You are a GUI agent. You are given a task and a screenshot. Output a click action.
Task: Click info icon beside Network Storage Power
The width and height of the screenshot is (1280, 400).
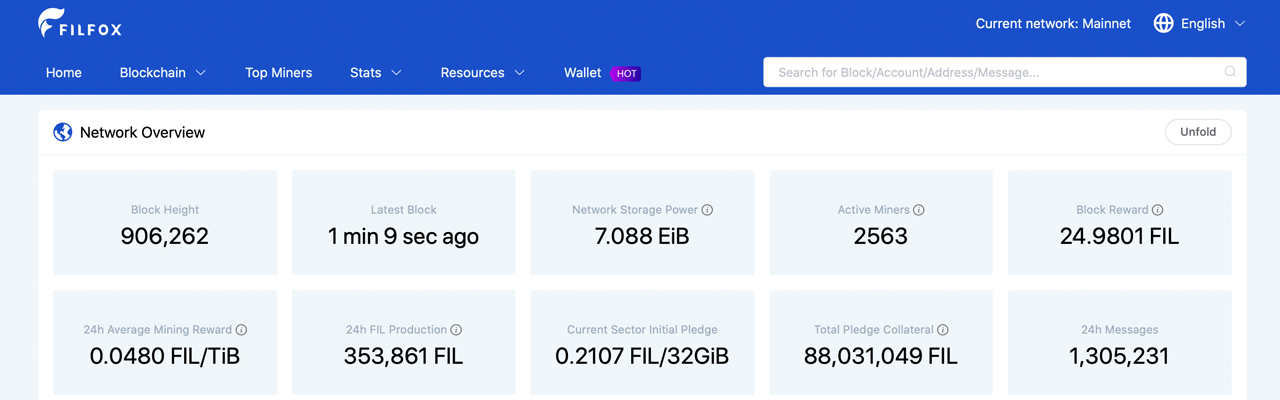(x=707, y=210)
